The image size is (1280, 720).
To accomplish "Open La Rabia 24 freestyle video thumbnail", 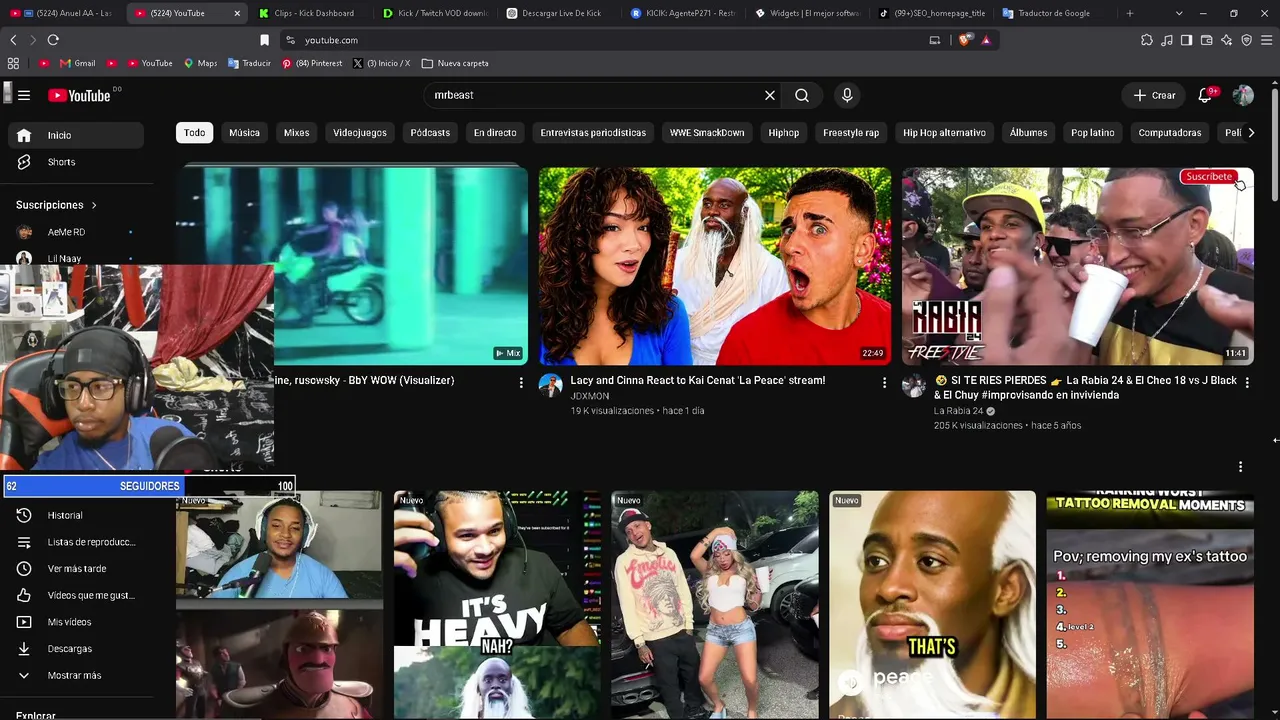I will tap(1078, 266).
